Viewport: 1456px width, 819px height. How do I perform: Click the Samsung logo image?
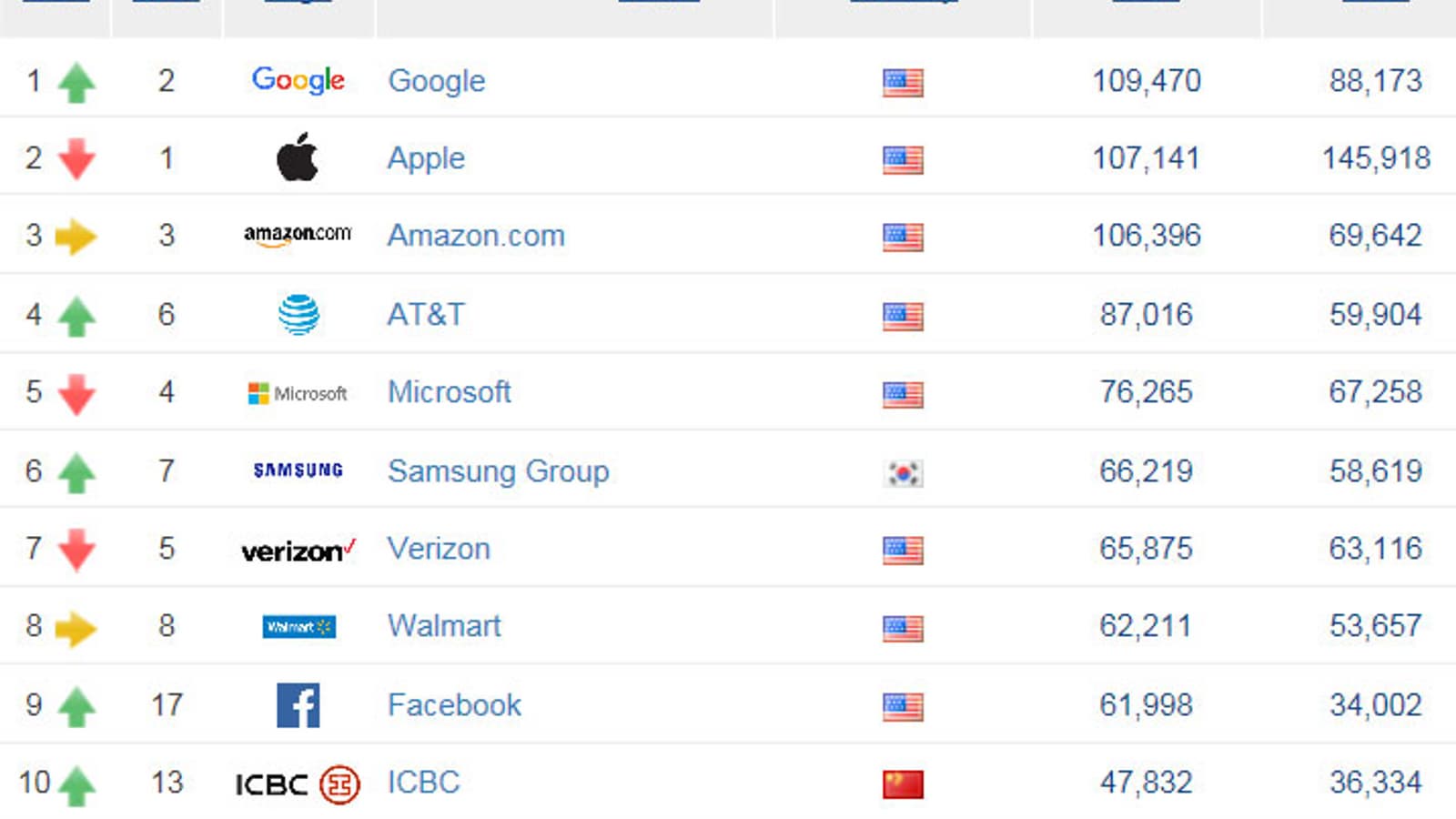pos(298,470)
